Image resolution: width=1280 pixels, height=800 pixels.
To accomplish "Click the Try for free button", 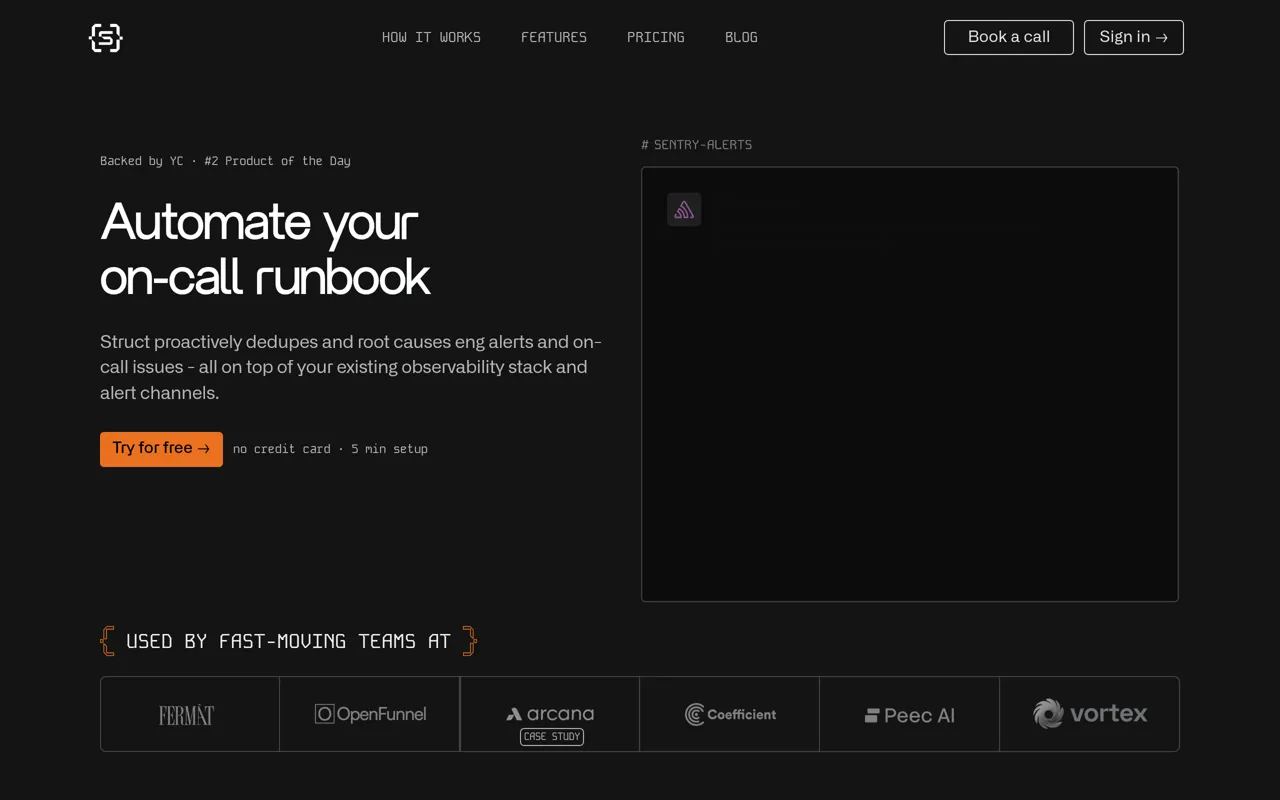I will tap(161, 449).
